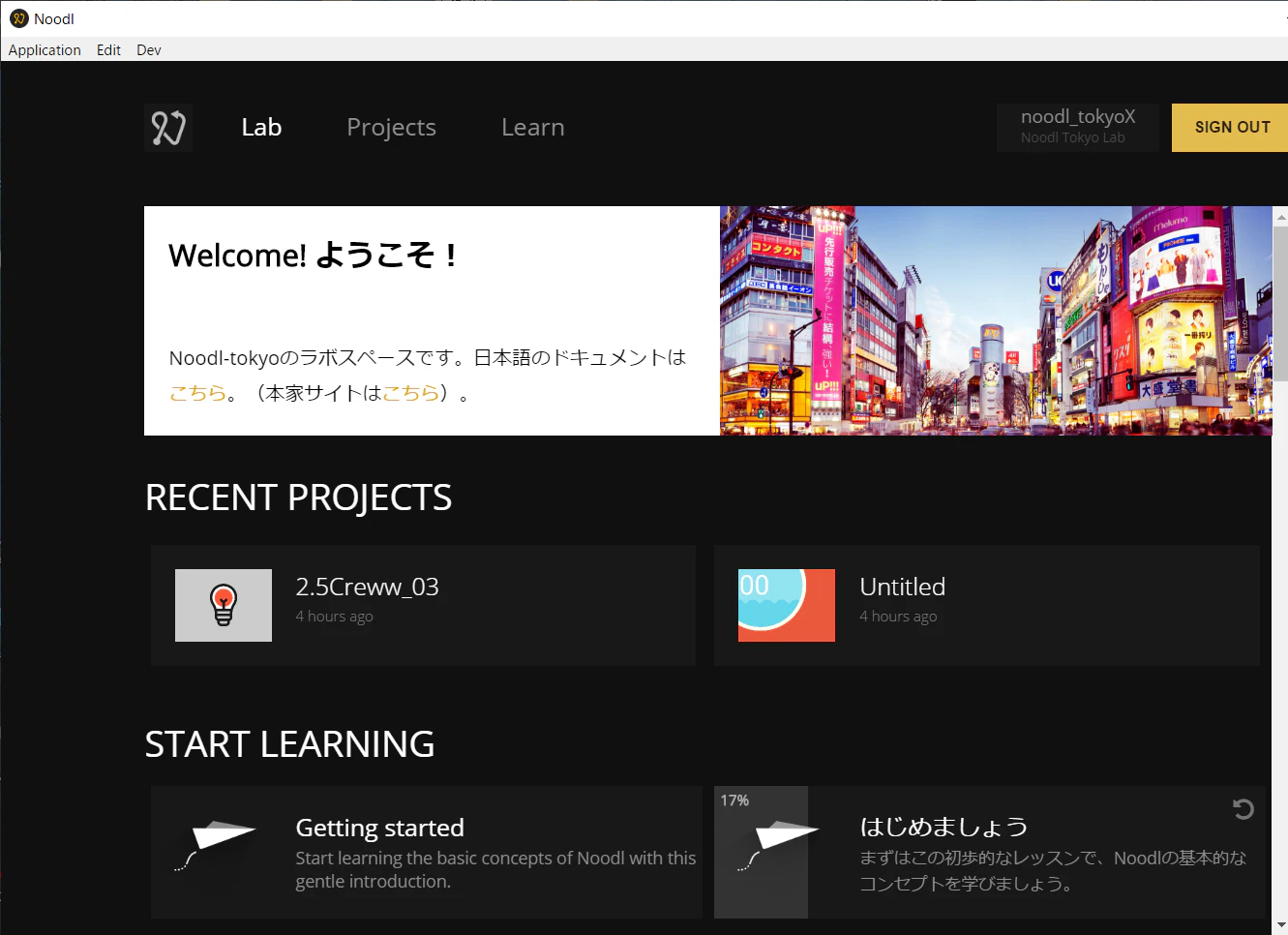
Task: Open the paper plane icon for Getting started
Action: click(214, 846)
